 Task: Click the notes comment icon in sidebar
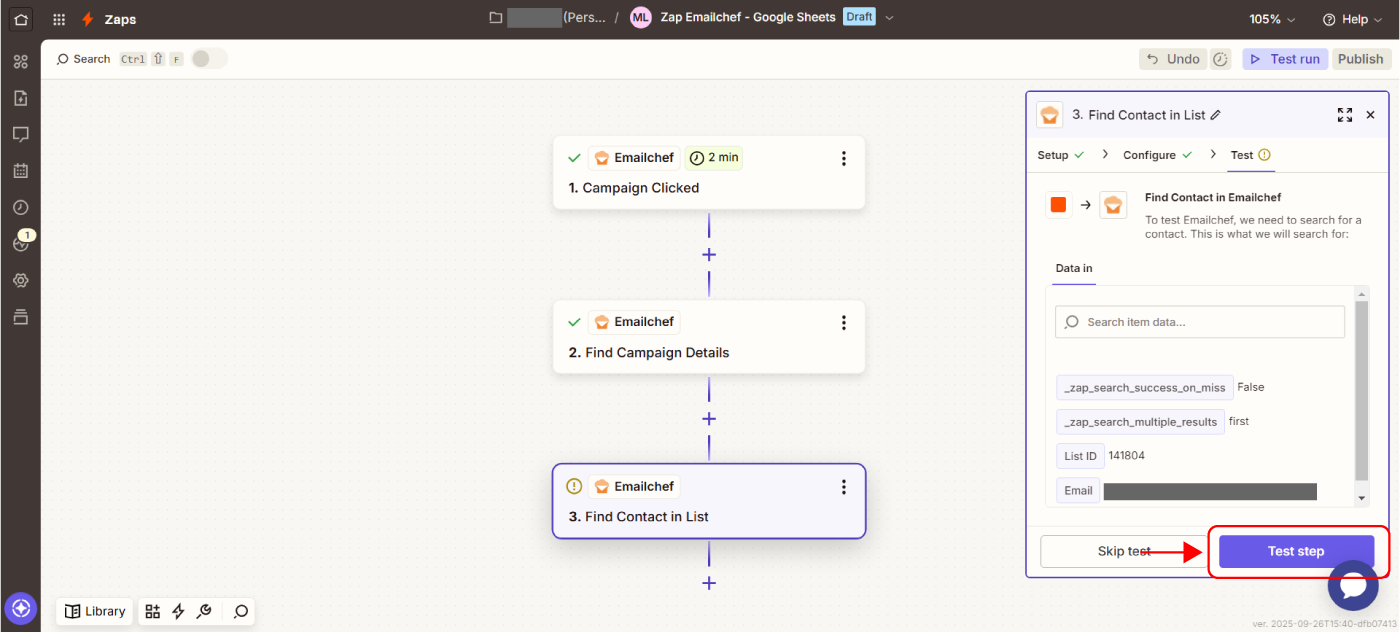point(20,134)
